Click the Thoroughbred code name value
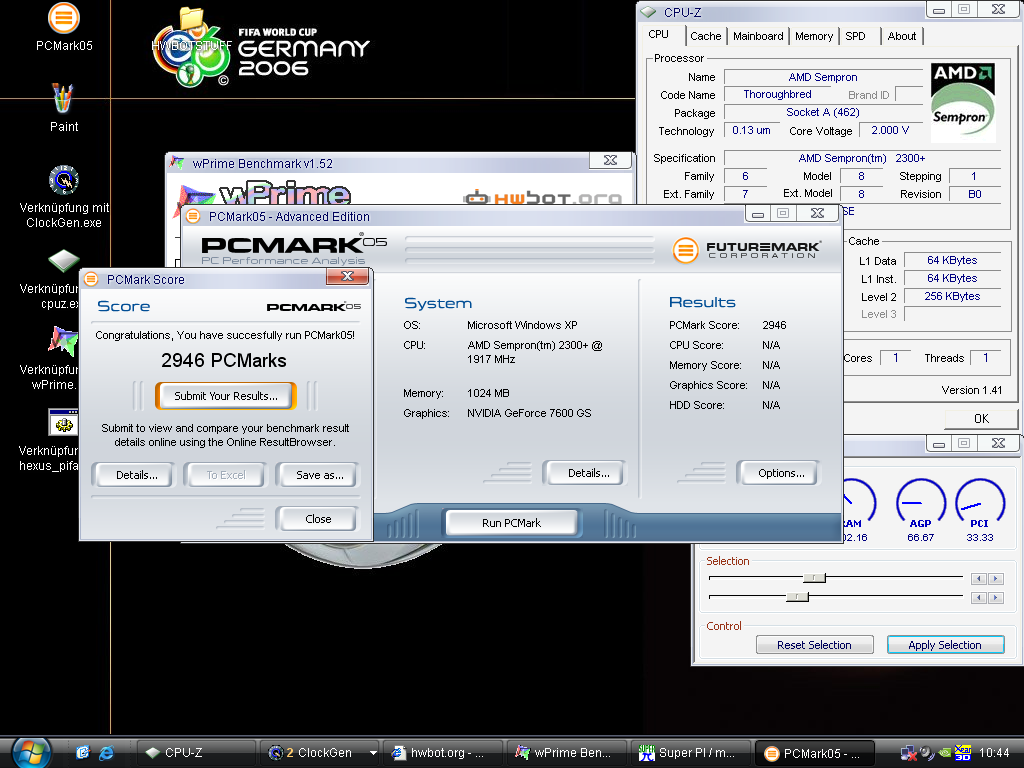 [x=777, y=95]
